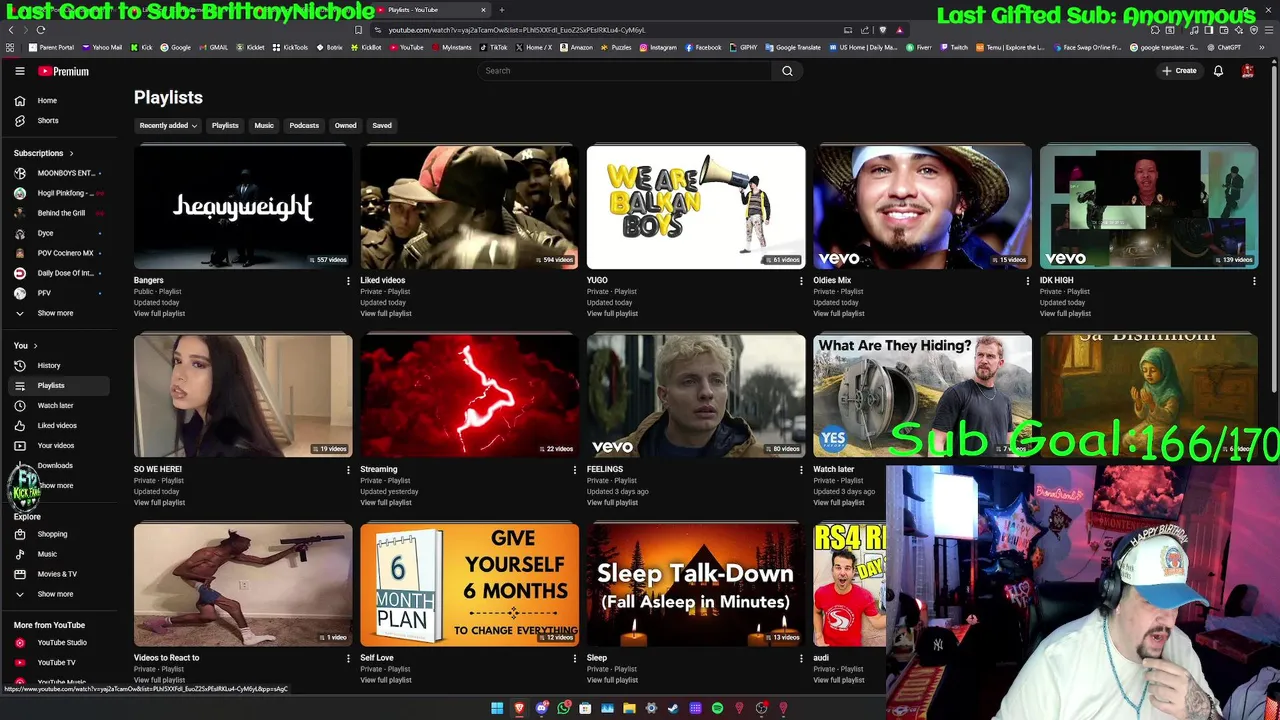Screen dimensions: 1280x720
Task: Open Discord from the taskbar
Action: point(541,708)
